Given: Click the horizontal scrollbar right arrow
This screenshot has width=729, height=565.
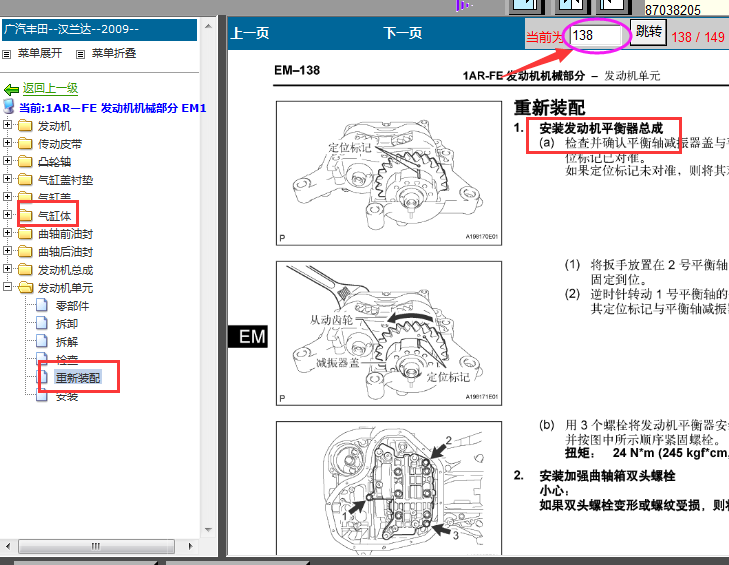Looking at the screenshot, I should click(x=191, y=546).
